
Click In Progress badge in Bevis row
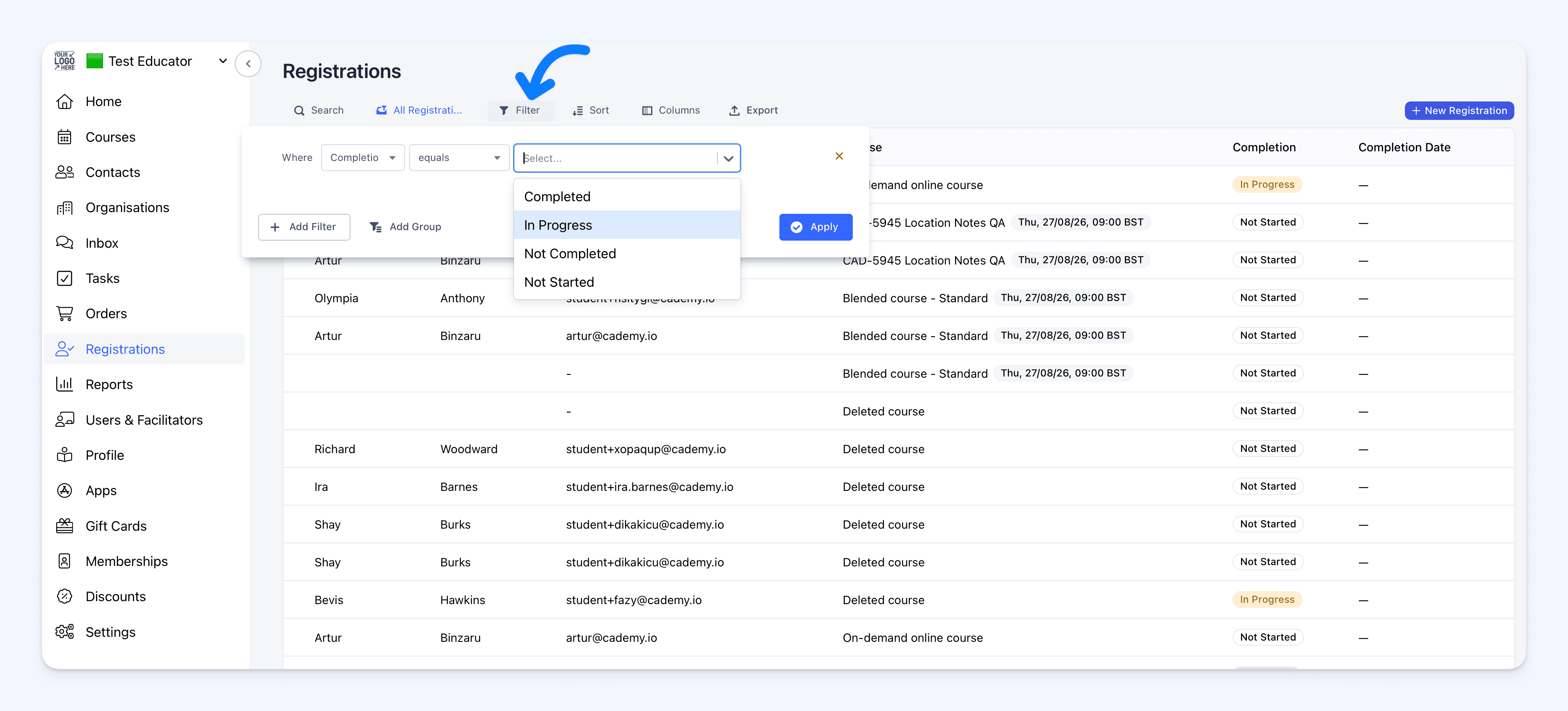click(1267, 599)
